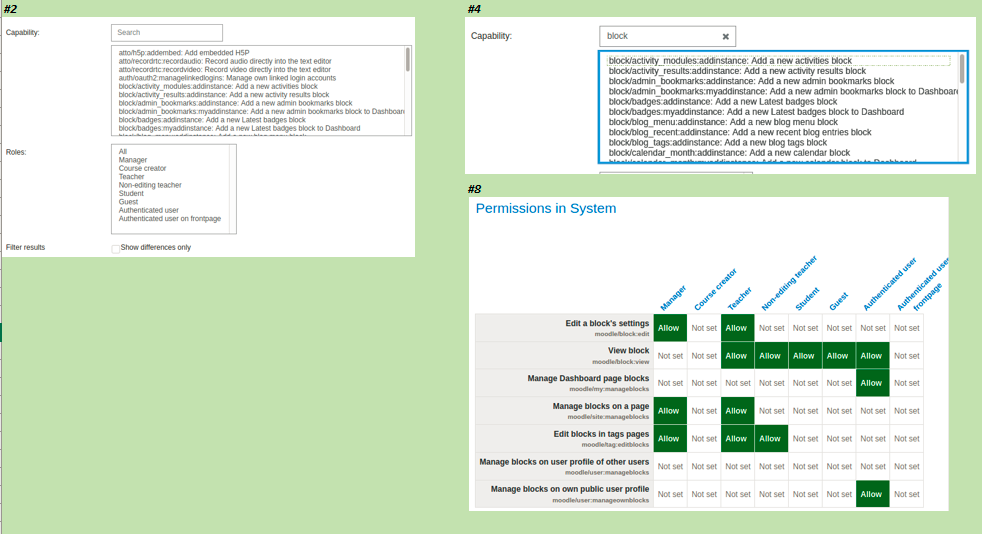The height and width of the screenshot is (534, 982).
Task: Open the Student column header link
Action: [807, 299]
